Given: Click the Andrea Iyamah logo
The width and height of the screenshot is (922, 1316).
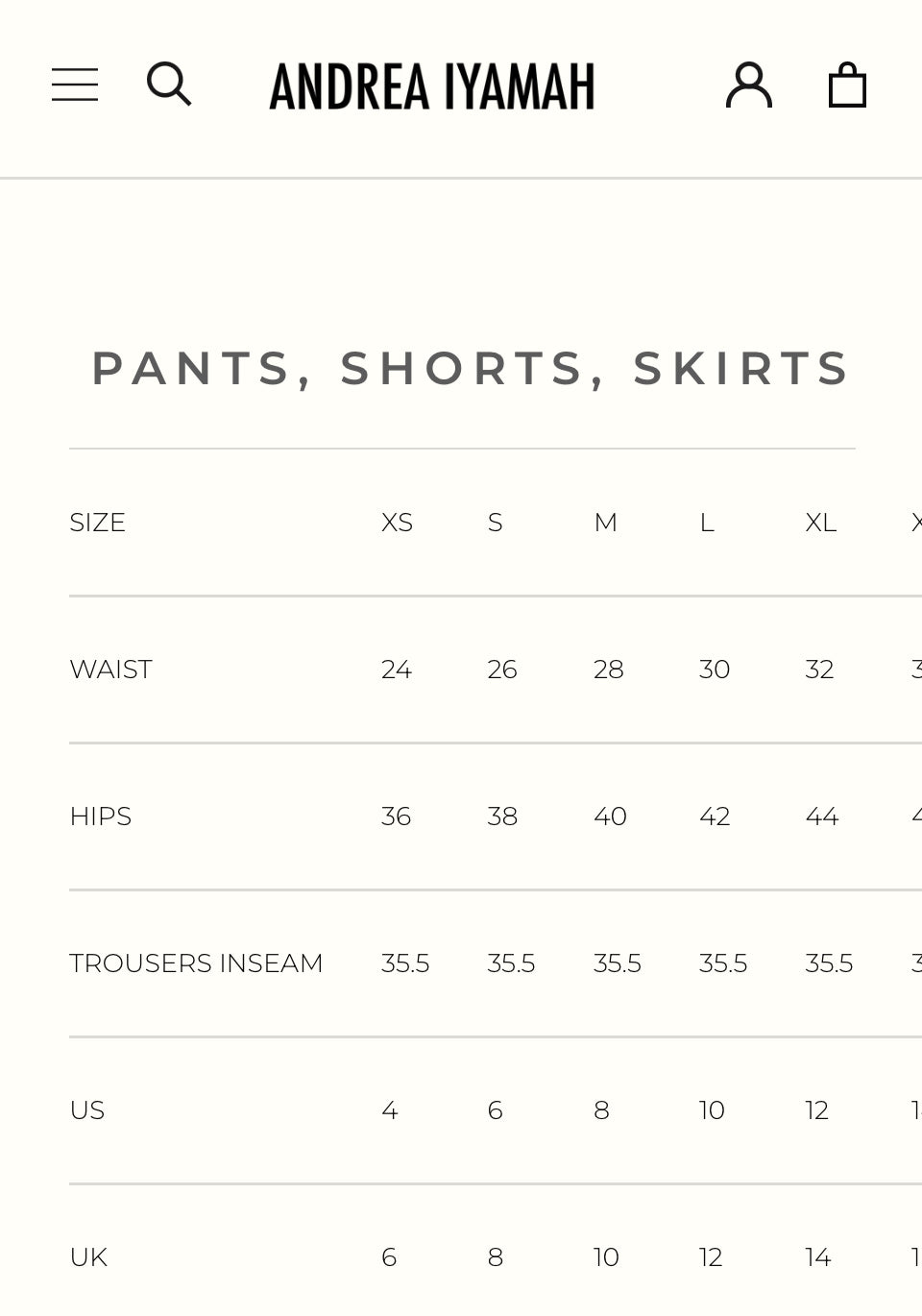Looking at the screenshot, I should pos(432,85).
